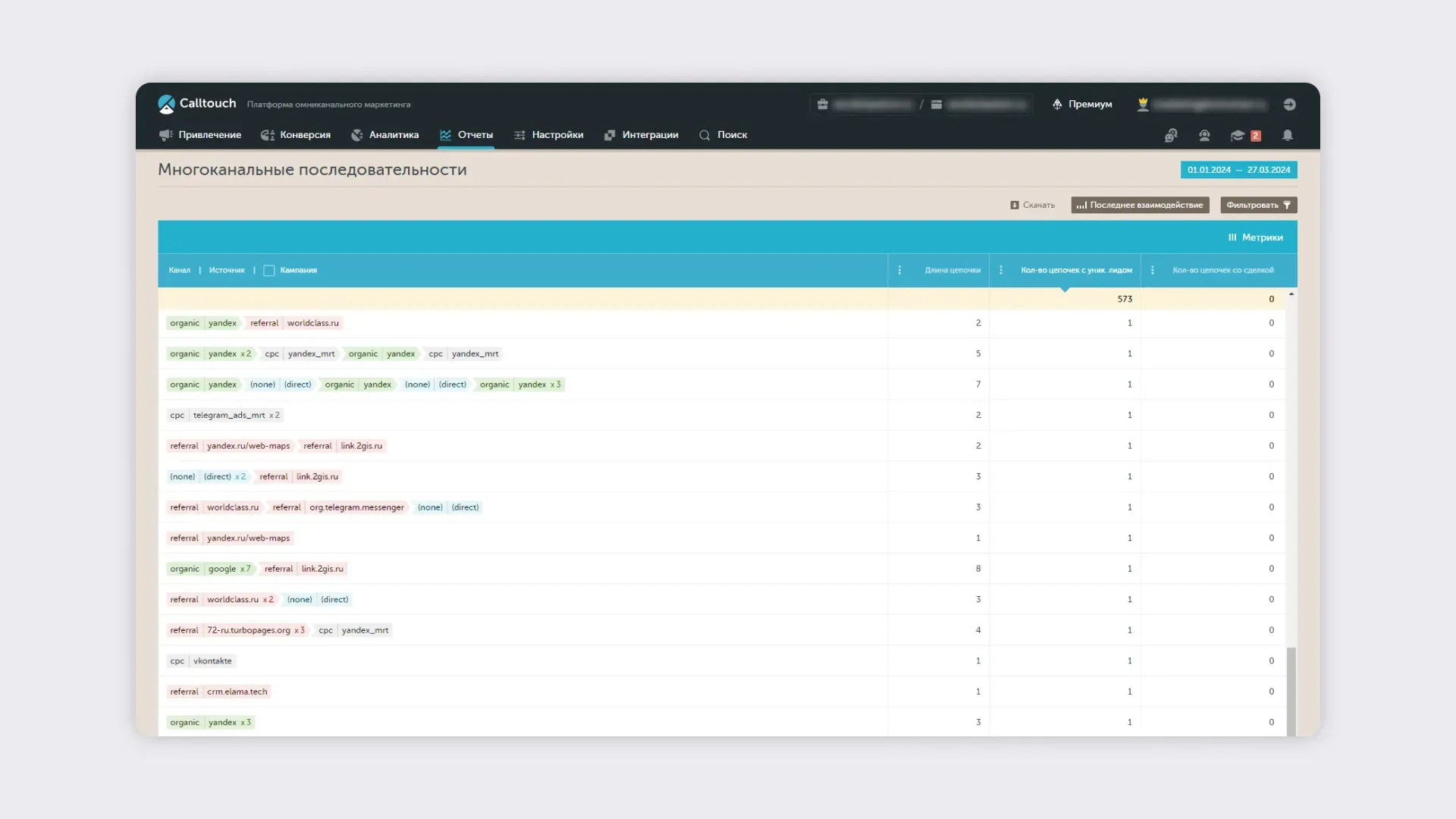Click the Фильтровать button
1456x819 pixels.
(x=1258, y=206)
